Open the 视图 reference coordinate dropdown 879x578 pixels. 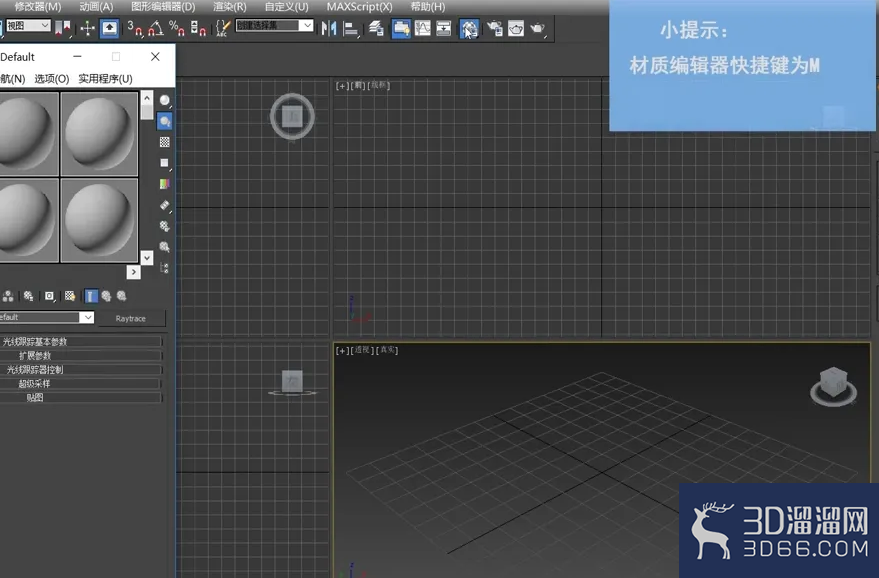coord(28,25)
